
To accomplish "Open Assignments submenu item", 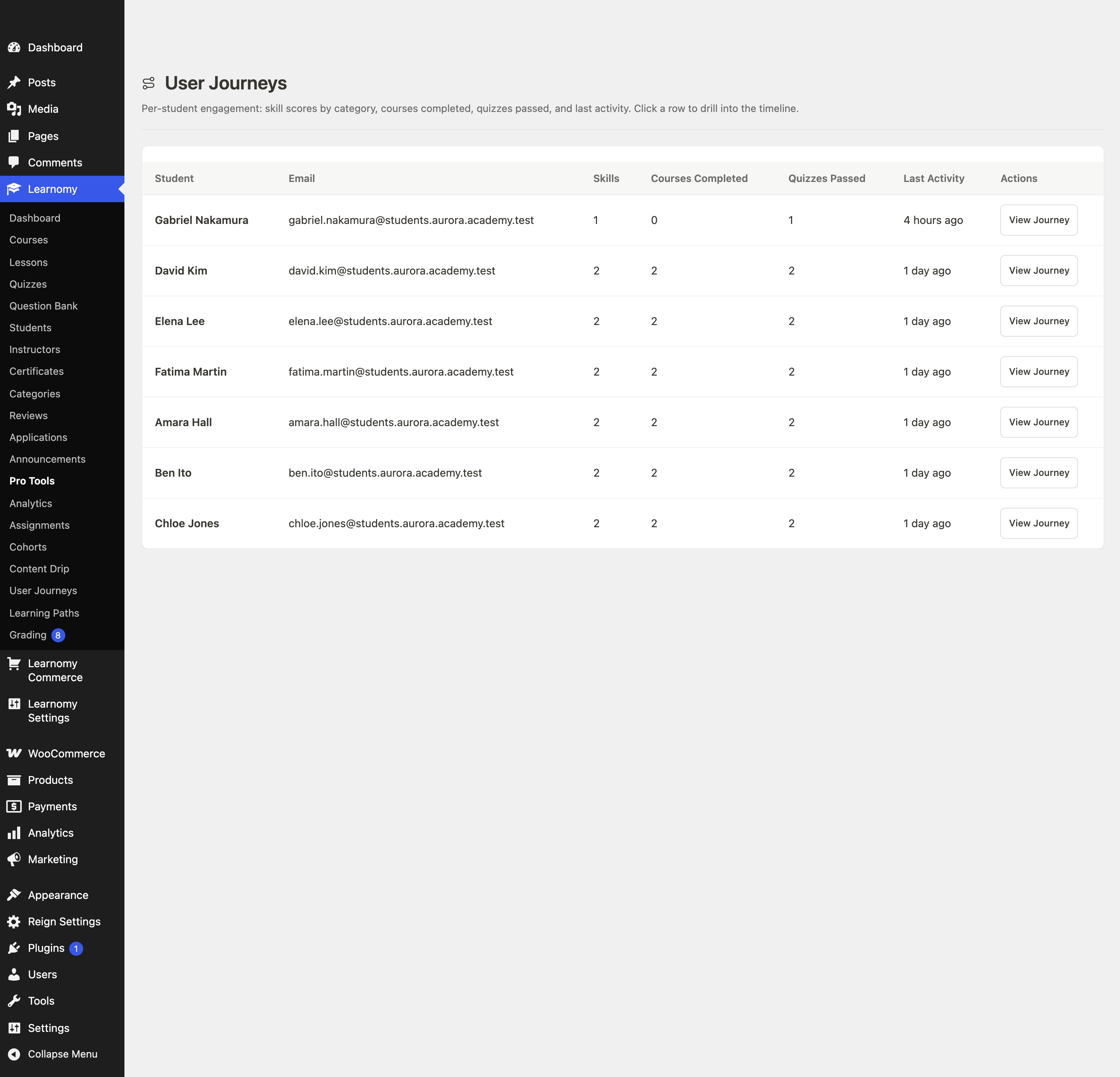I will click(39, 525).
